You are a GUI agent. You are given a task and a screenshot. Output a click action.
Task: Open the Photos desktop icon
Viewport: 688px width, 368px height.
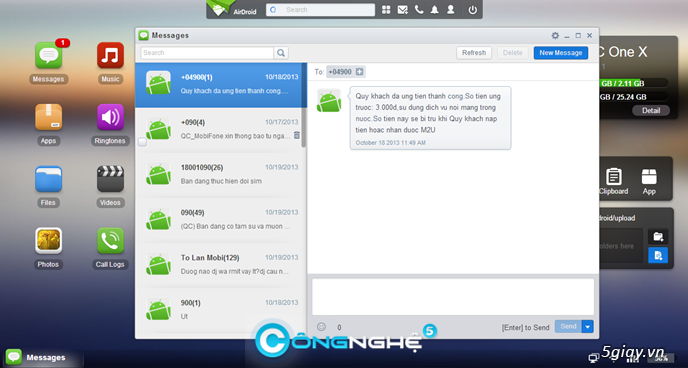pos(48,241)
